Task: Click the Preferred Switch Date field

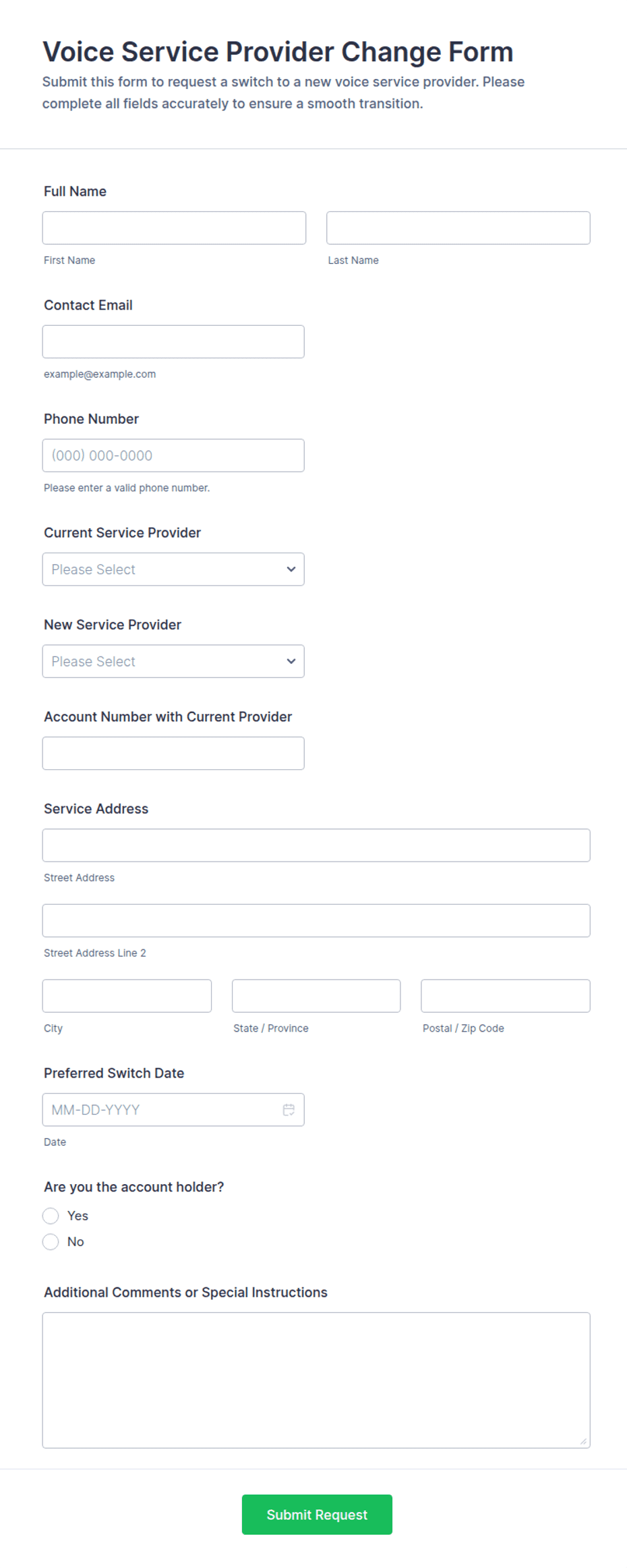Action: 173,1110
